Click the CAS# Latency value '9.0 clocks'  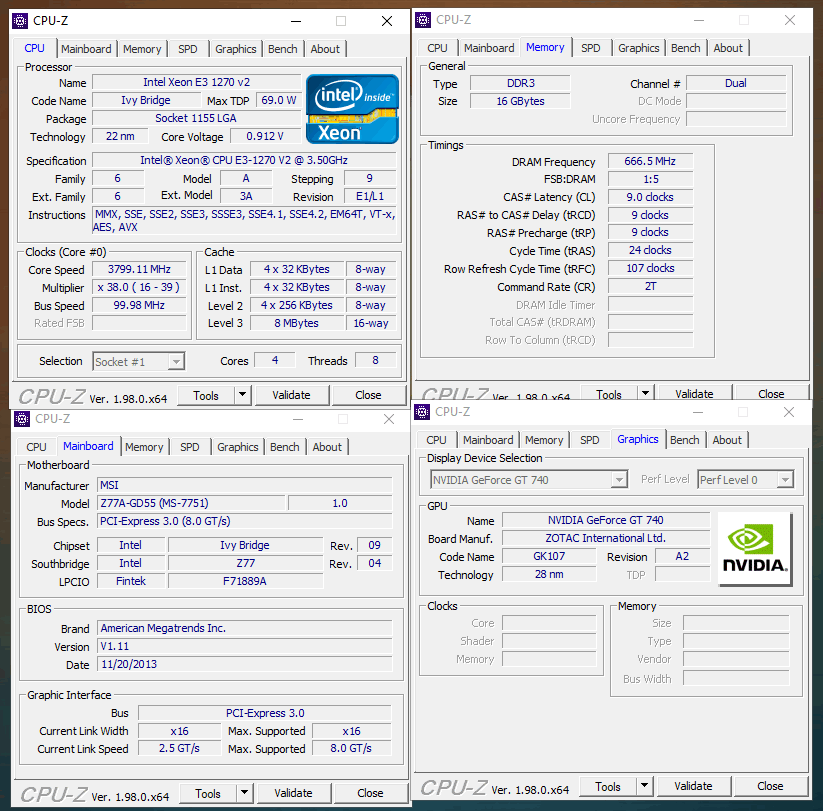click(x=650, y=197)
